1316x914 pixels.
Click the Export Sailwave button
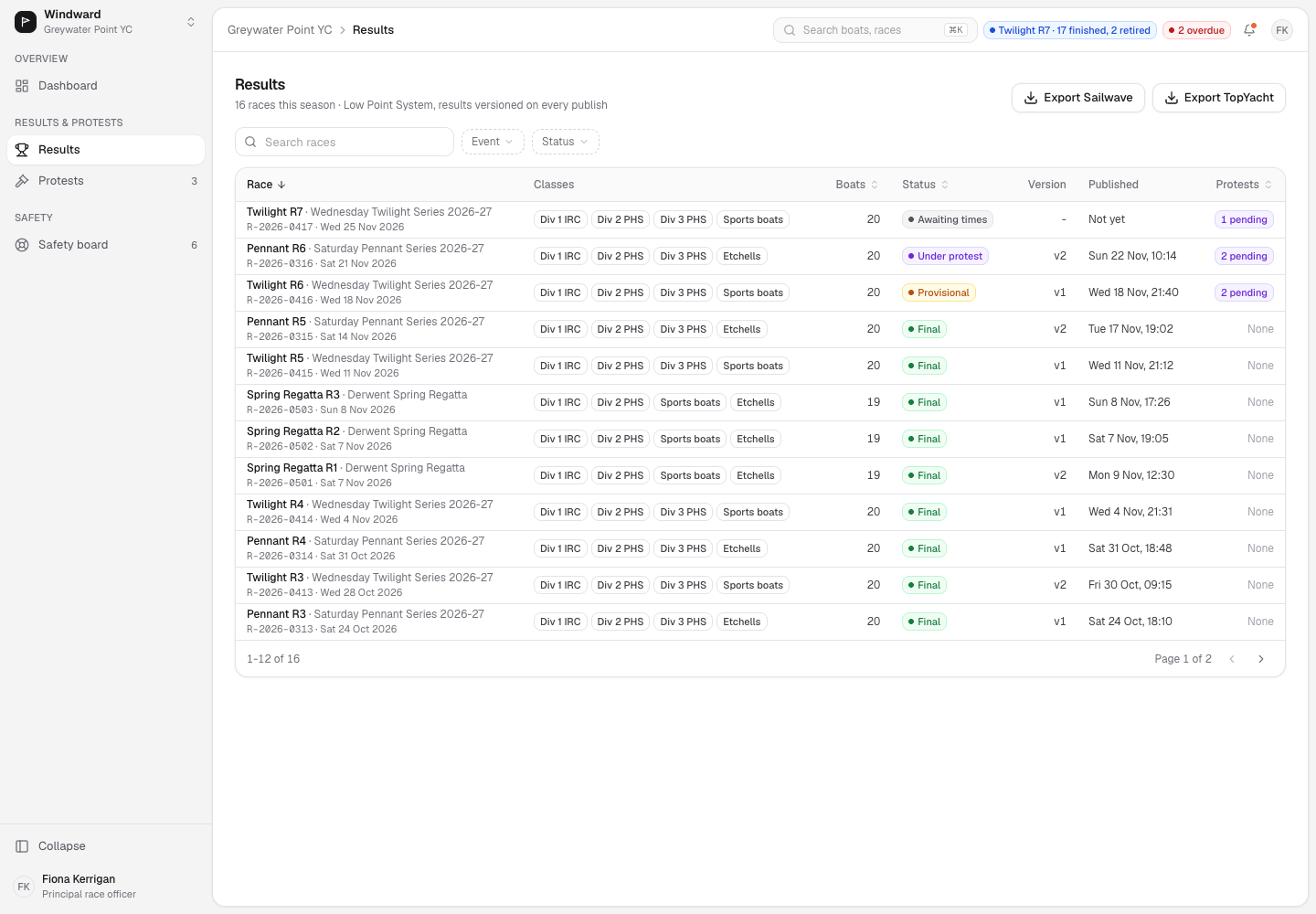pyautogui.click(x=1078, y=98)
